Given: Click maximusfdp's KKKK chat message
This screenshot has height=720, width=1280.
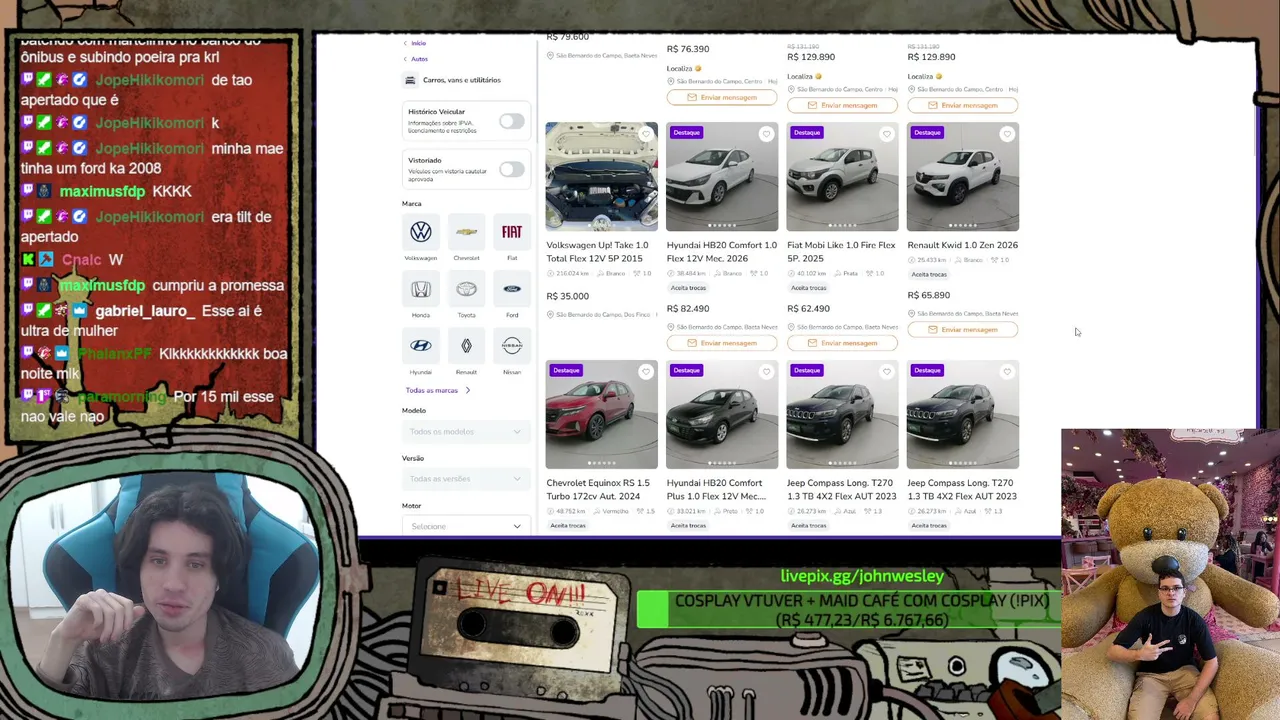Looking at the screenshot, I should (x=172, y=191).
